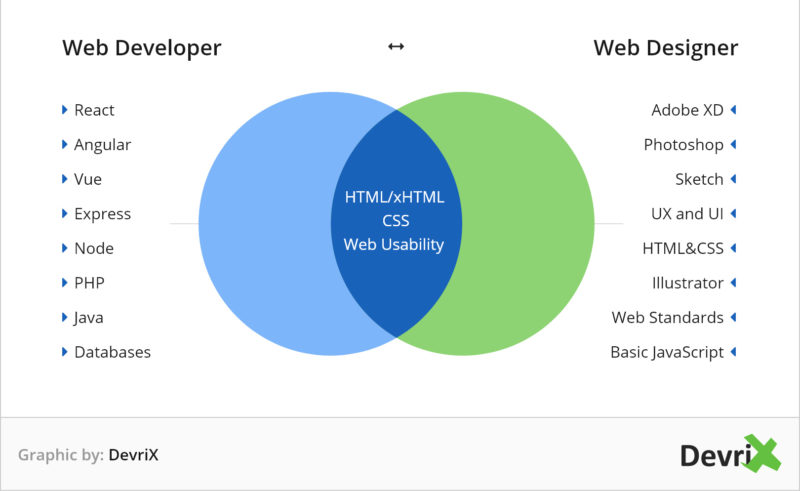Image resolution: width=800 pixels, height=491 pixels.
Task: Click the Express list item
Action: point(102,214)
